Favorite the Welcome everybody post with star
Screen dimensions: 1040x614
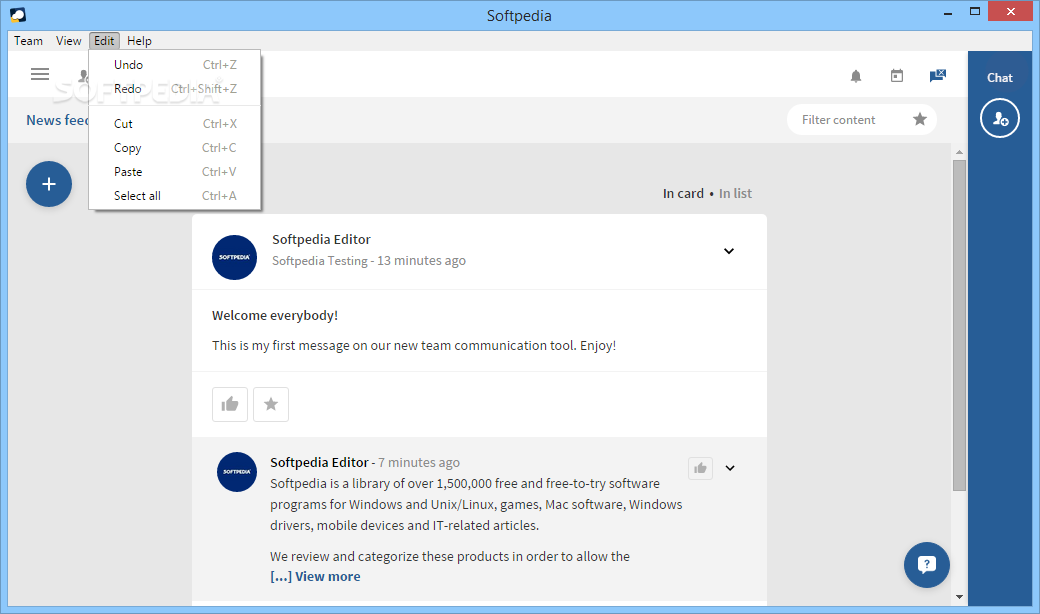tap(271, 404)
